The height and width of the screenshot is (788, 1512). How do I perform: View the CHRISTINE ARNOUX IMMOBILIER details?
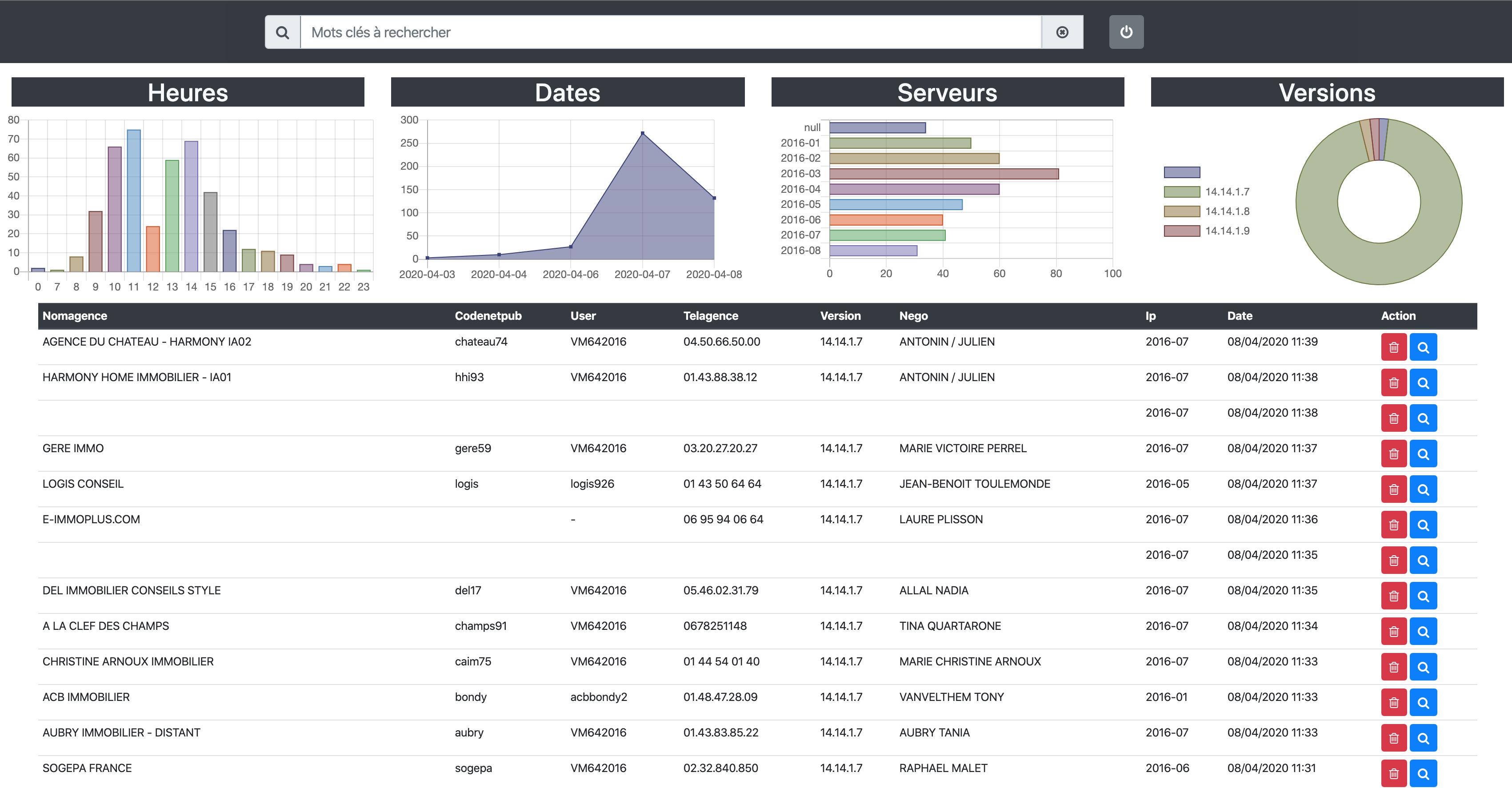tap(1423, 667)
